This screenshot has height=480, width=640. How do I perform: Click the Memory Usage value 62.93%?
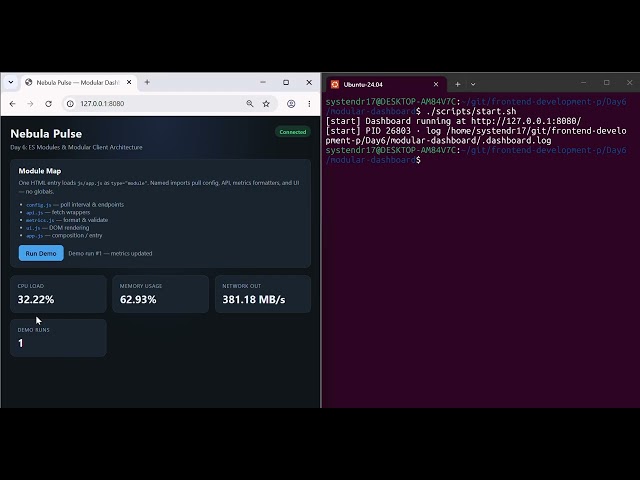(x=138, y=300)
